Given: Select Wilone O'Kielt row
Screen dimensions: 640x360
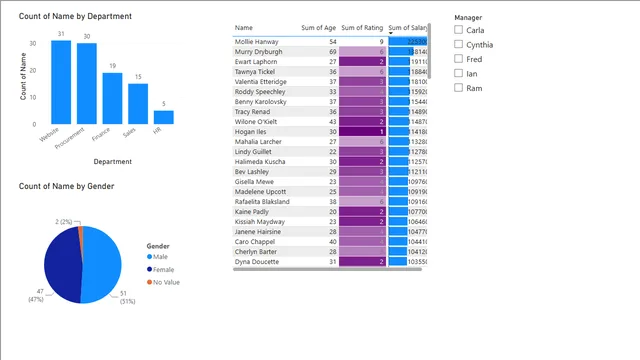Looking at the screenshot, I should 256,122.
